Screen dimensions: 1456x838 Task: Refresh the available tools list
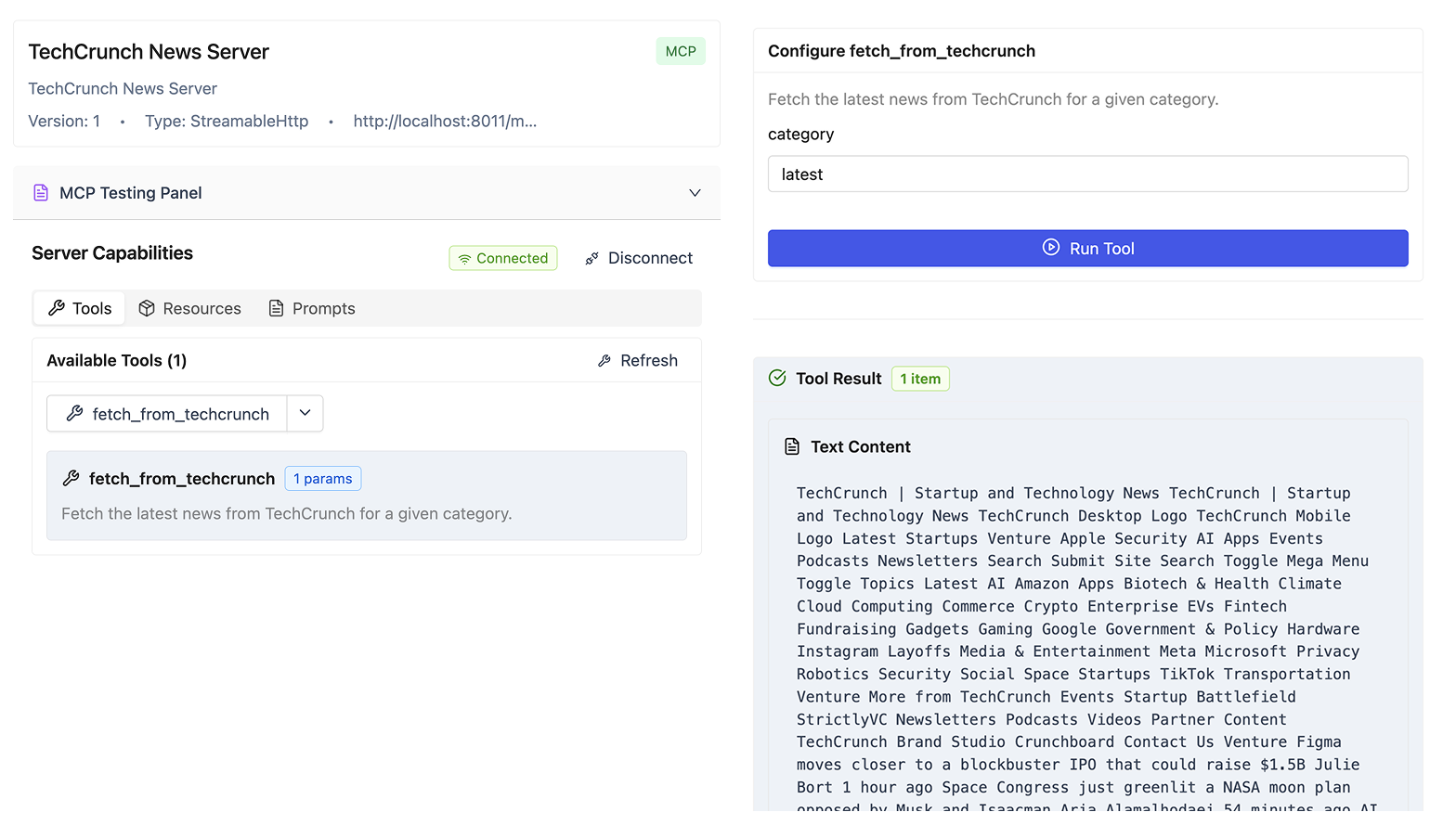(638, 360)
